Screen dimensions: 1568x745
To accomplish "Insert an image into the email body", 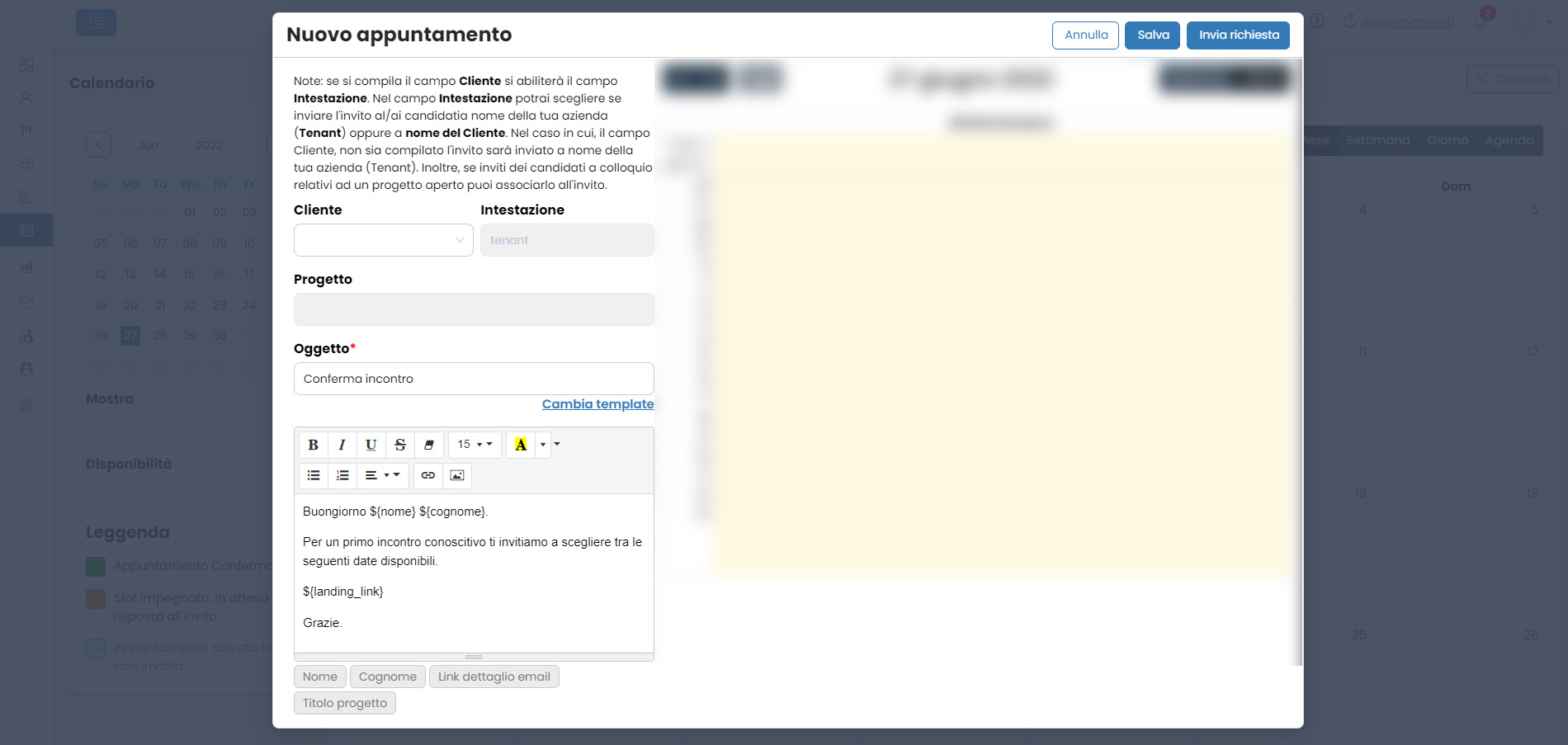I will coord(457,475).
